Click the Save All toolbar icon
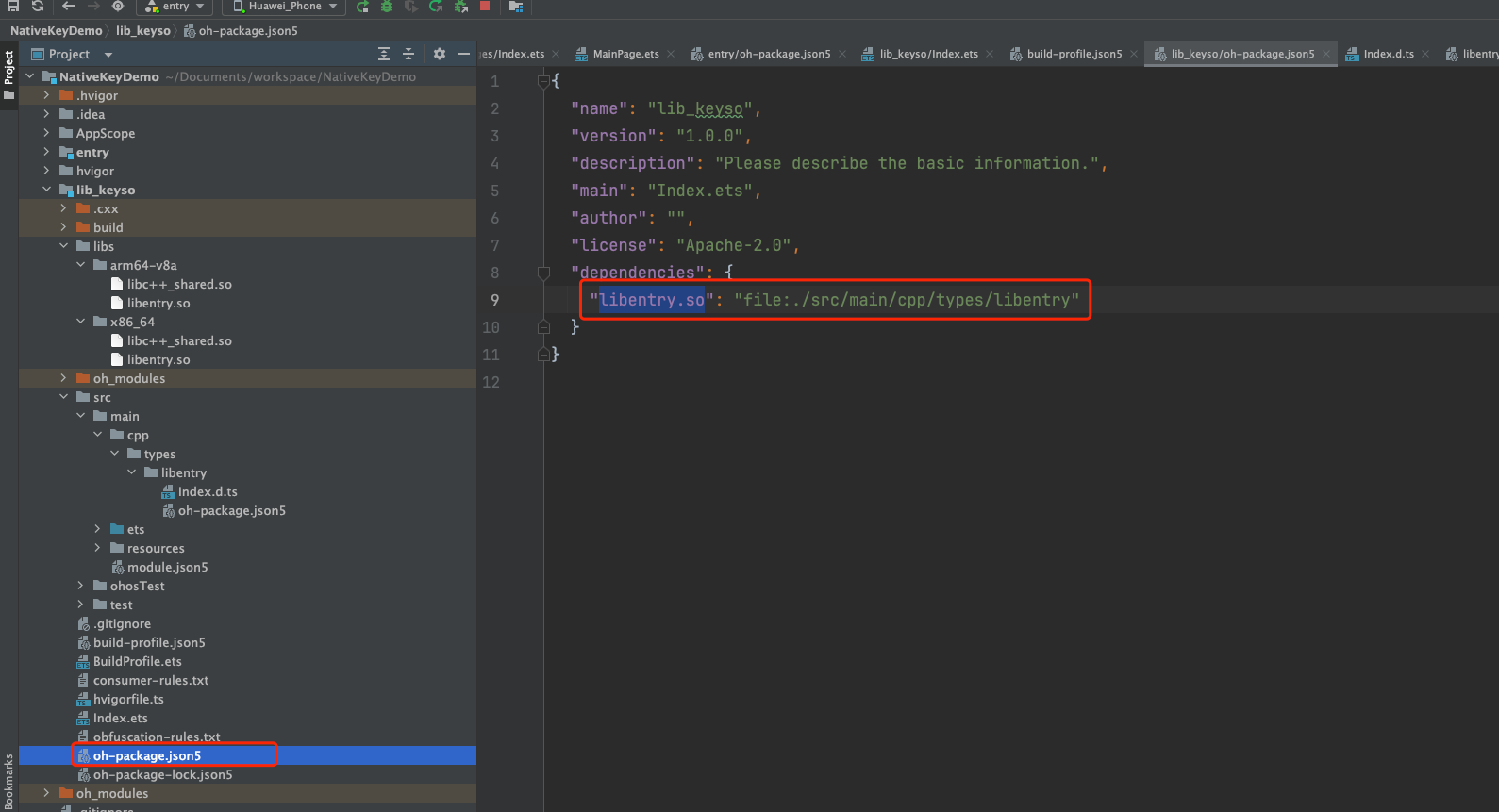This screenshot has width=1499, height=812. click(13, 6)
